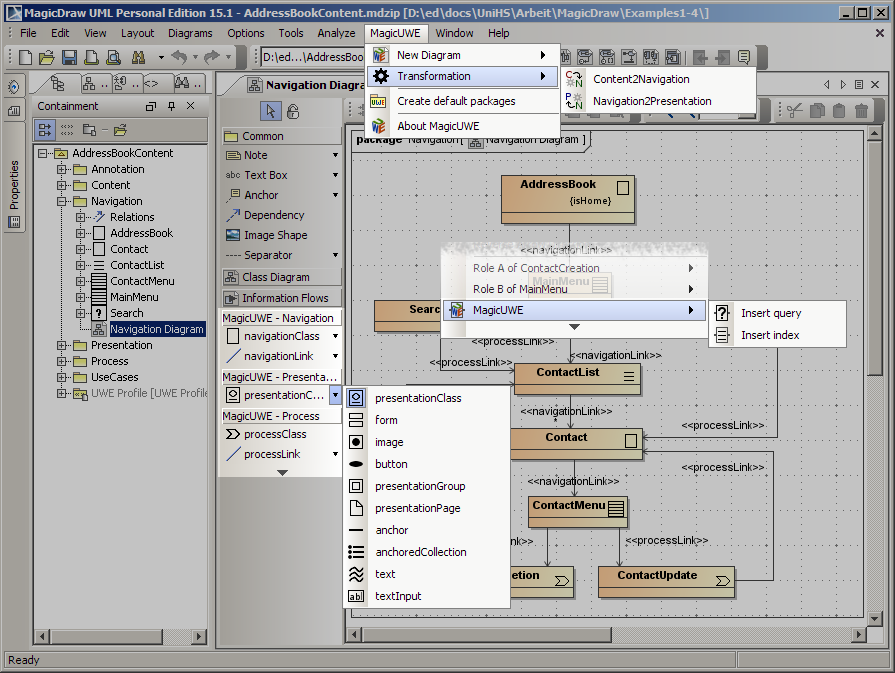The image size is (895, 673).
Task: Click the Containment tree horizontal scrollbar thumb
Action: coord(107,636)
